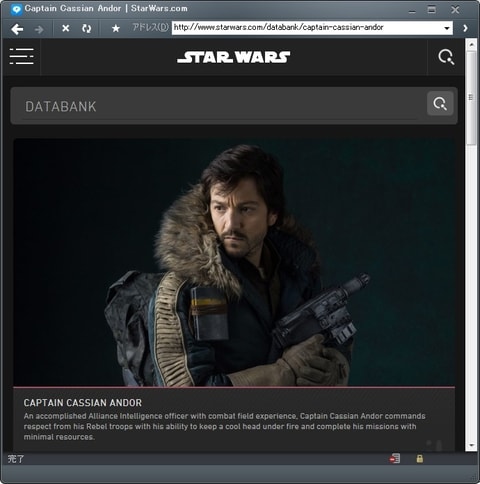Click the forward navigation arrow
Screen dimensions: 480x484
point(39,29)
